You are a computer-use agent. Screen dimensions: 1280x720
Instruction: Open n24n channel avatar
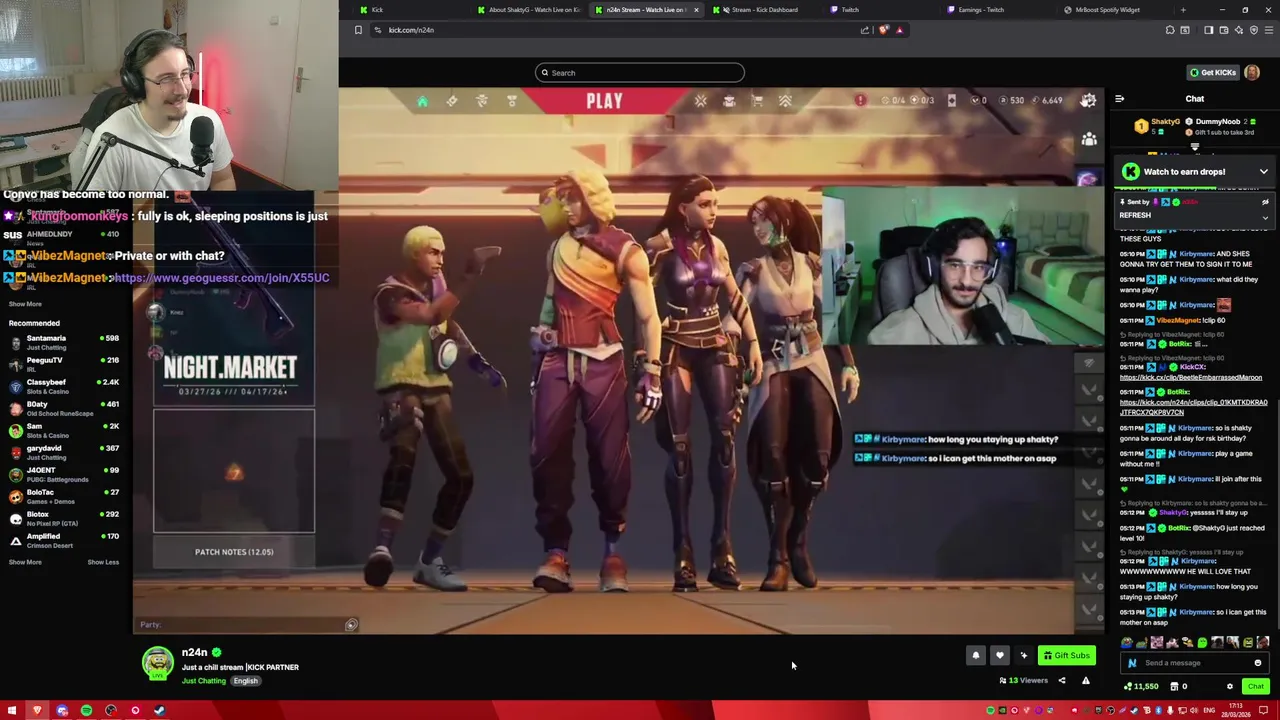pyautogui.click(x=157, y=664)
